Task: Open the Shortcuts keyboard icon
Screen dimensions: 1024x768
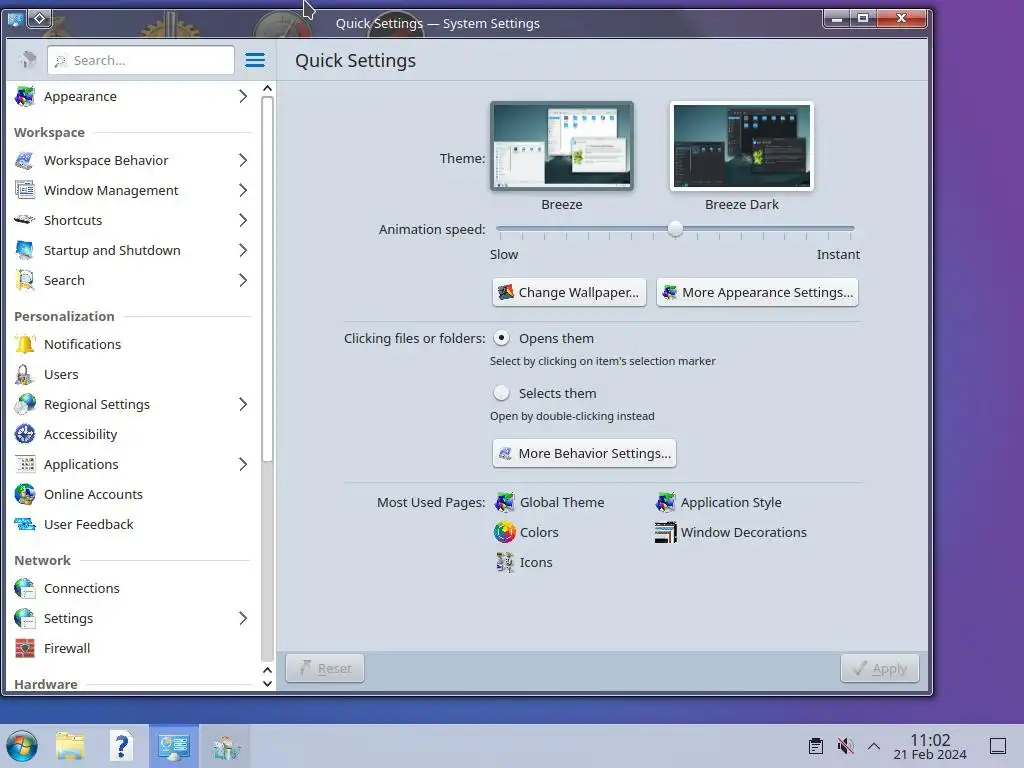Action: click(25, 220)
